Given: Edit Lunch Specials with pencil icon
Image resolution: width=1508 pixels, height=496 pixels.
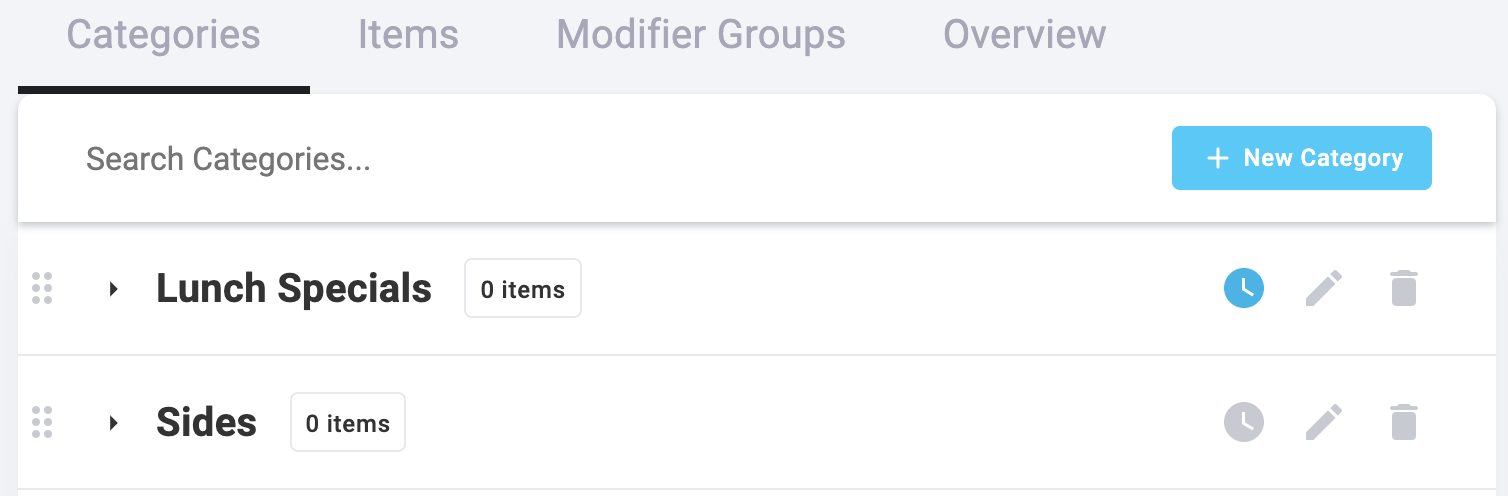Looking at the screenshot, I should coord(1324,289).
